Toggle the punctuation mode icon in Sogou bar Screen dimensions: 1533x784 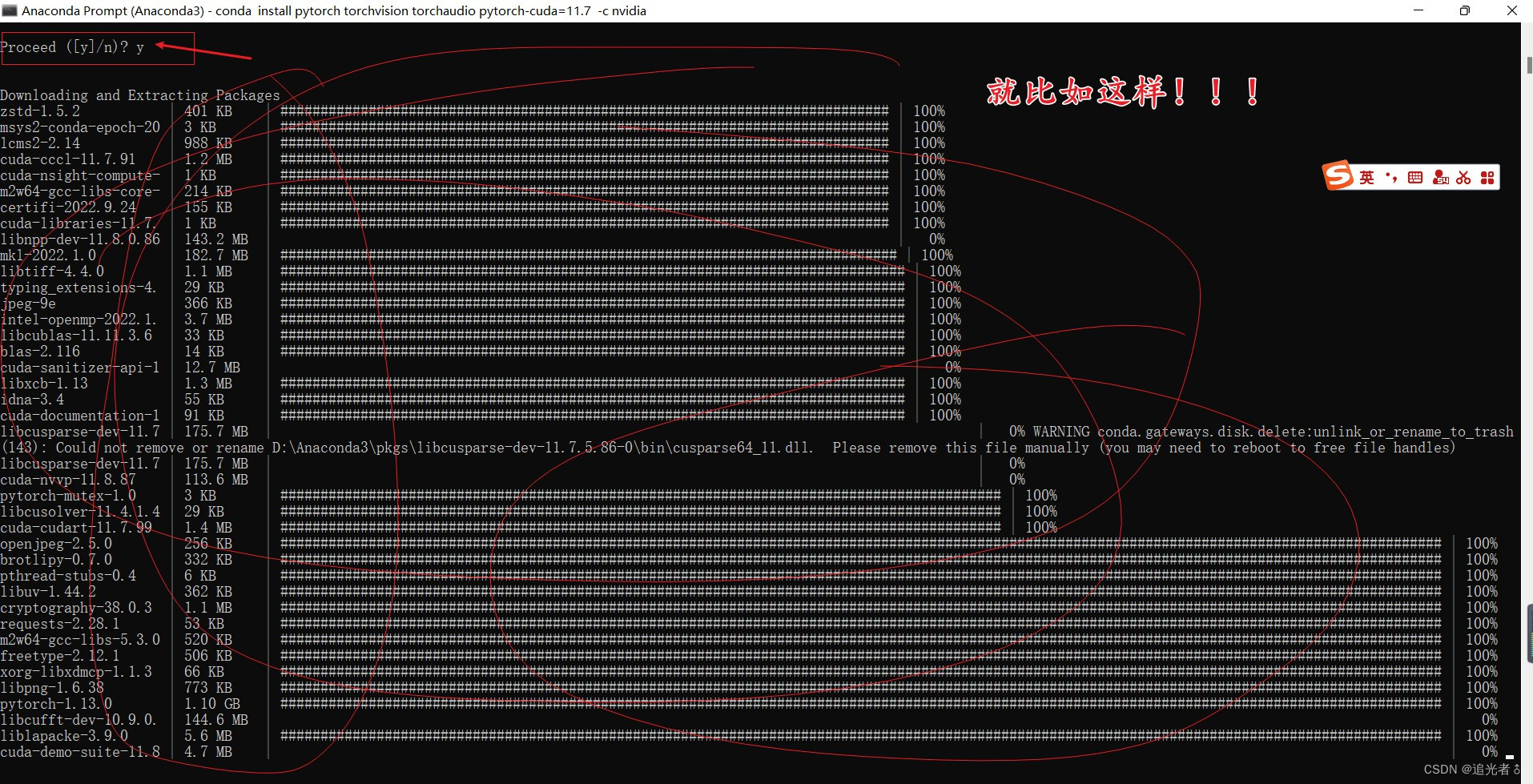coord(1391,178)
